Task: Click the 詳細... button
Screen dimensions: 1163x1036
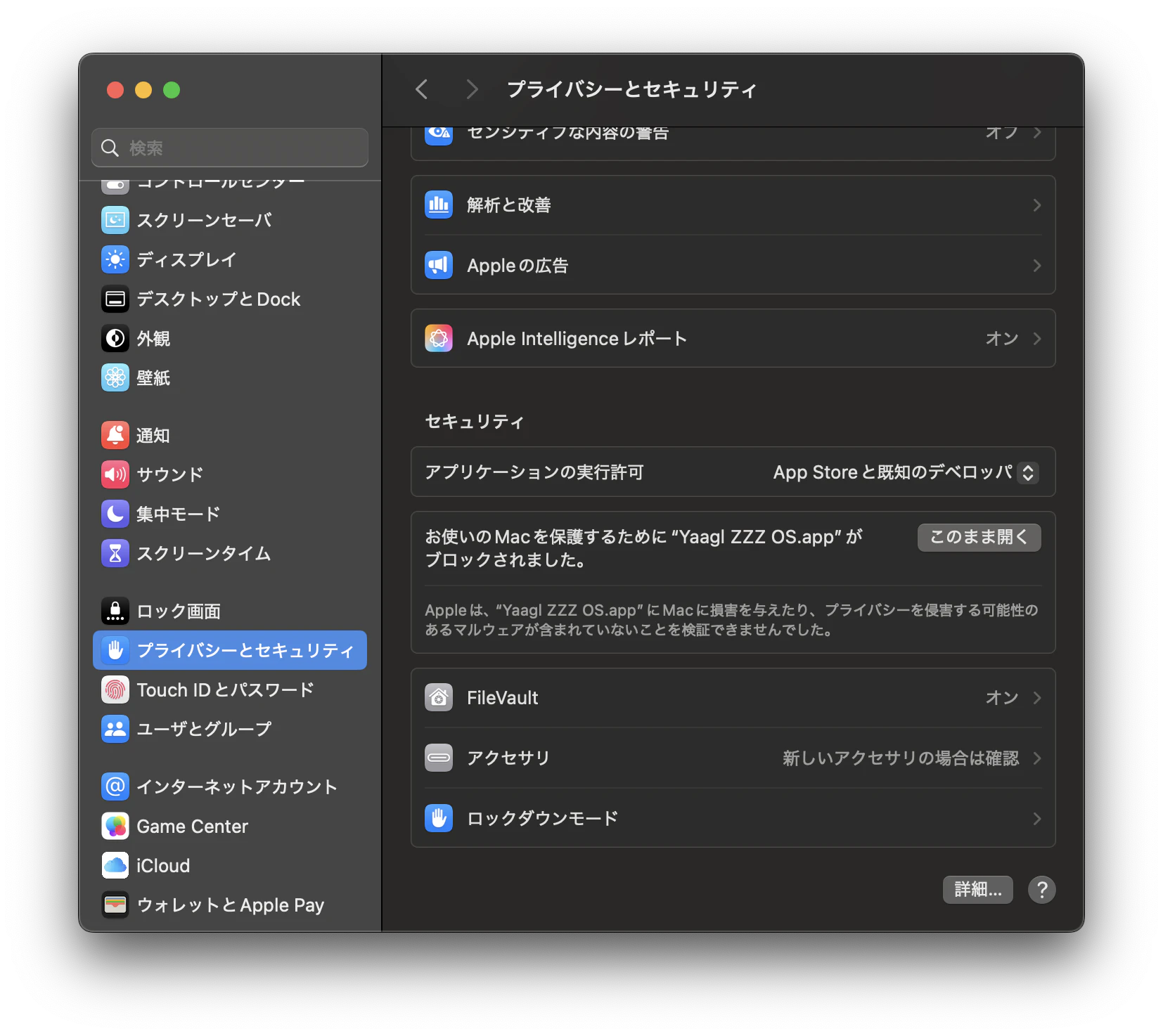Action: click(x=977, y=889)
